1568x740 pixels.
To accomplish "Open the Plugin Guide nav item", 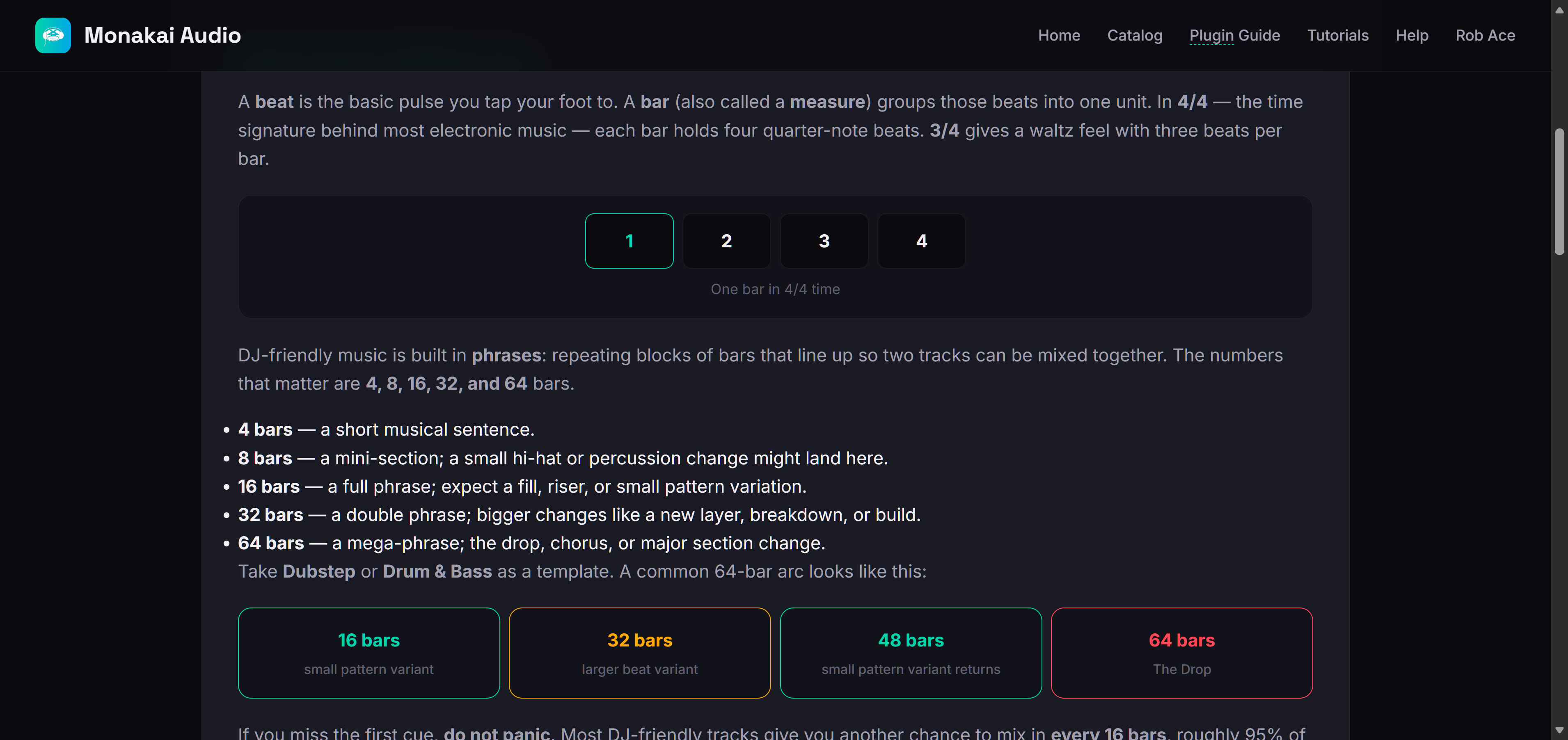I will (x=1234, y=35).
